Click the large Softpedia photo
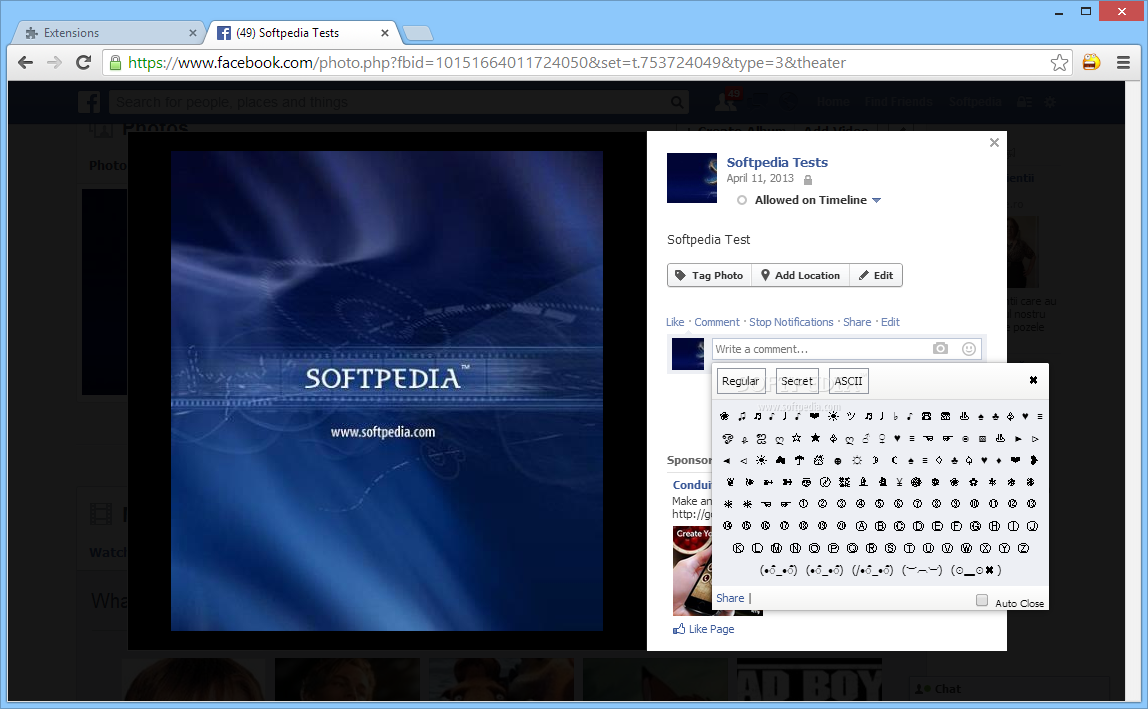 [x=387, y=390]
